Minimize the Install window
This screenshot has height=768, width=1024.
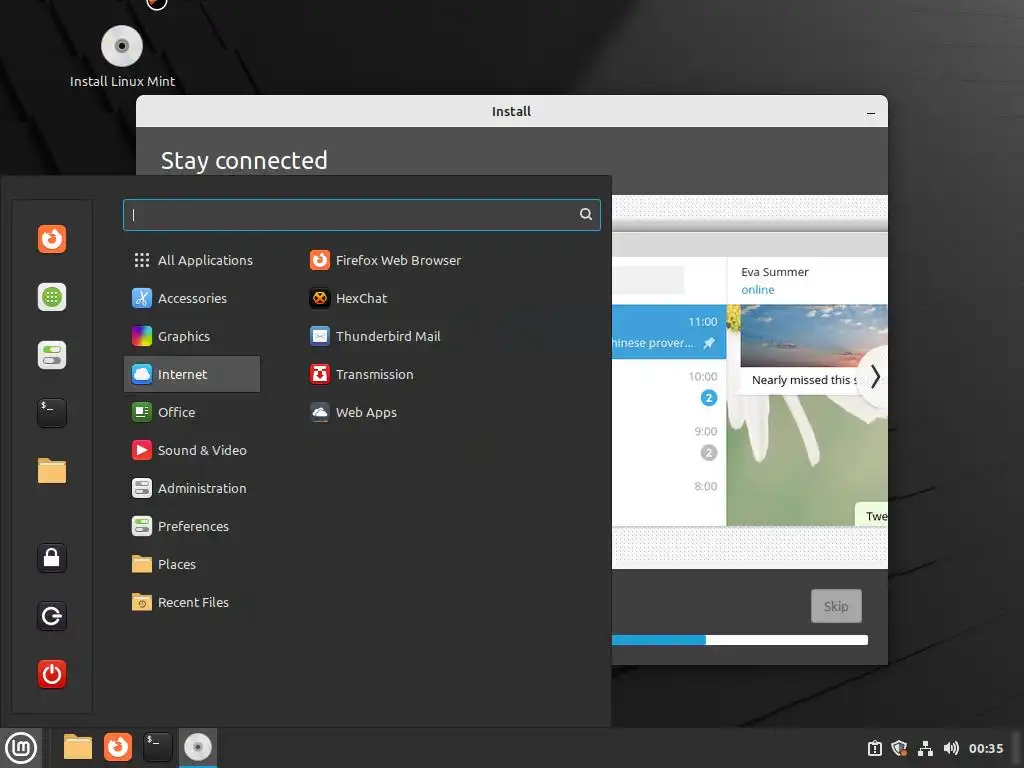point(871,112)
